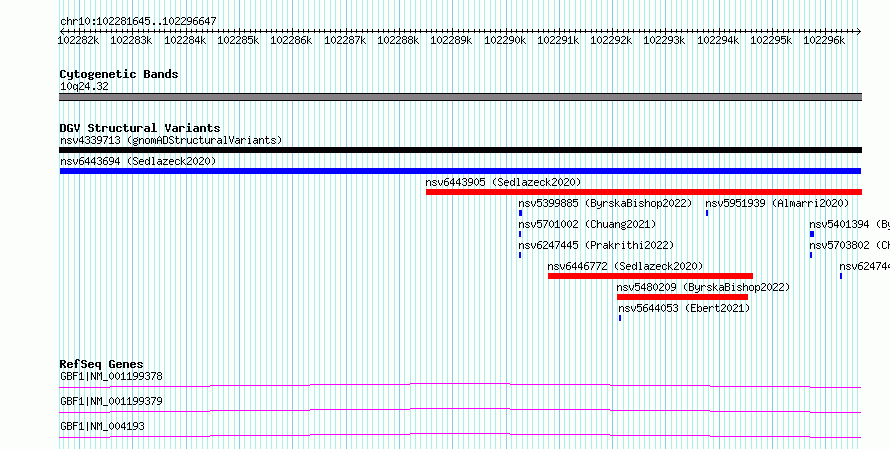890x449 pixels.
Task: Click the GBF1|NM_004193 transcript label
Action: tap(102, 426)
